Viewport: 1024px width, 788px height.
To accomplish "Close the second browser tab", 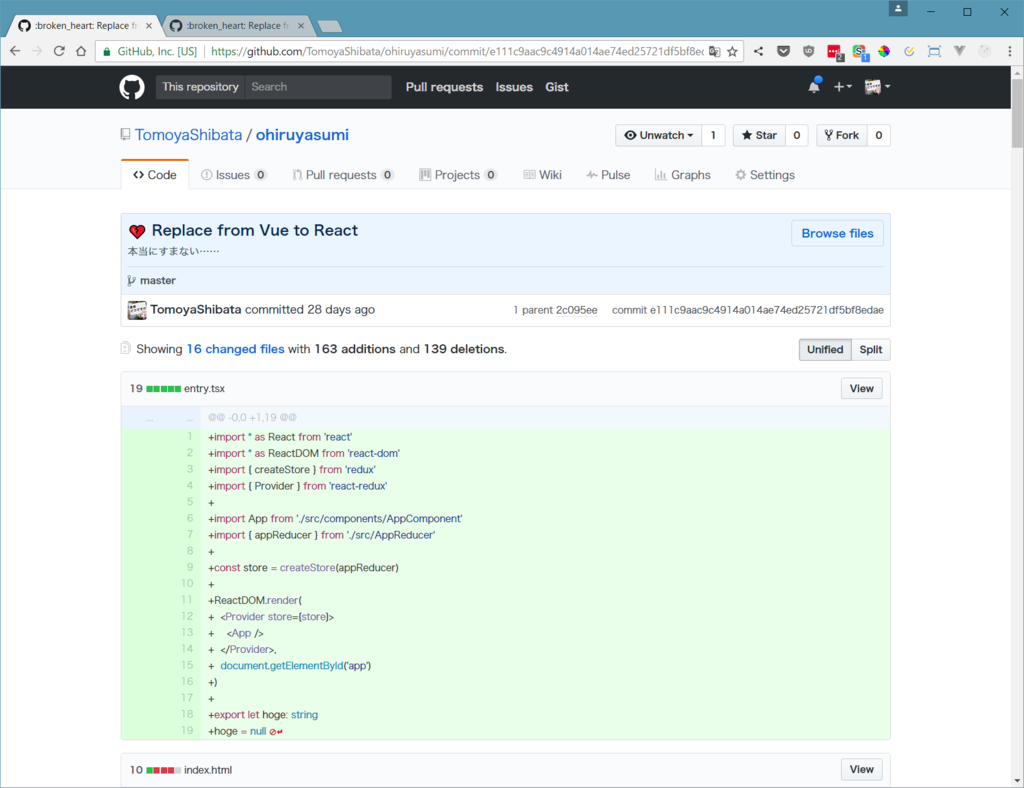I will pyautogui.click(x=300, y=25).
